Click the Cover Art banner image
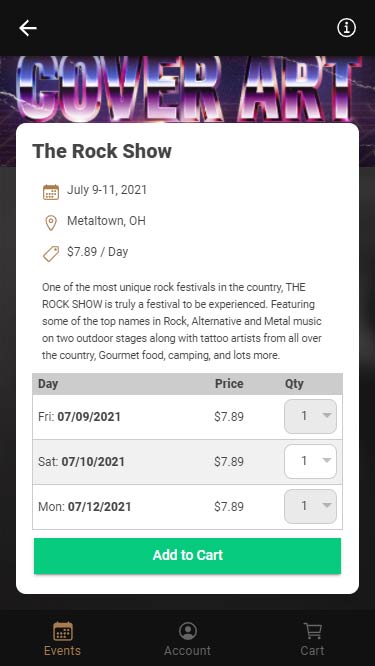The image size is (375, 666). click(187, 89)
